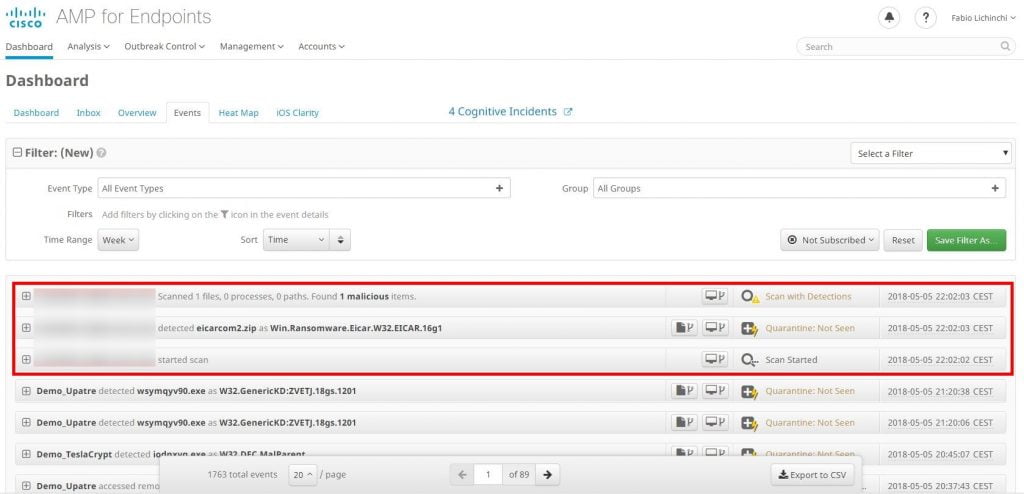Click computer trajectory icon in Scan with Detections row
This screenshot has height=494, width=1024.
715,296
